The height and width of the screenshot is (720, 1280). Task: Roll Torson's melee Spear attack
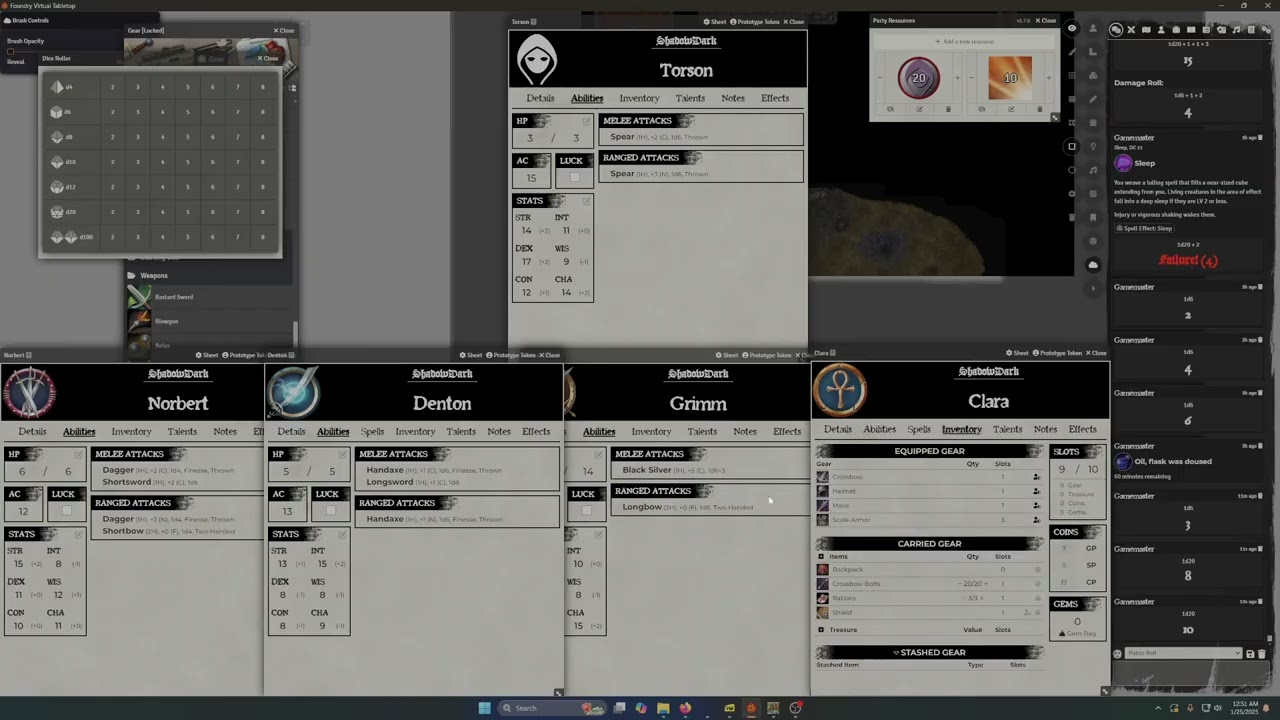click(622, 136)
